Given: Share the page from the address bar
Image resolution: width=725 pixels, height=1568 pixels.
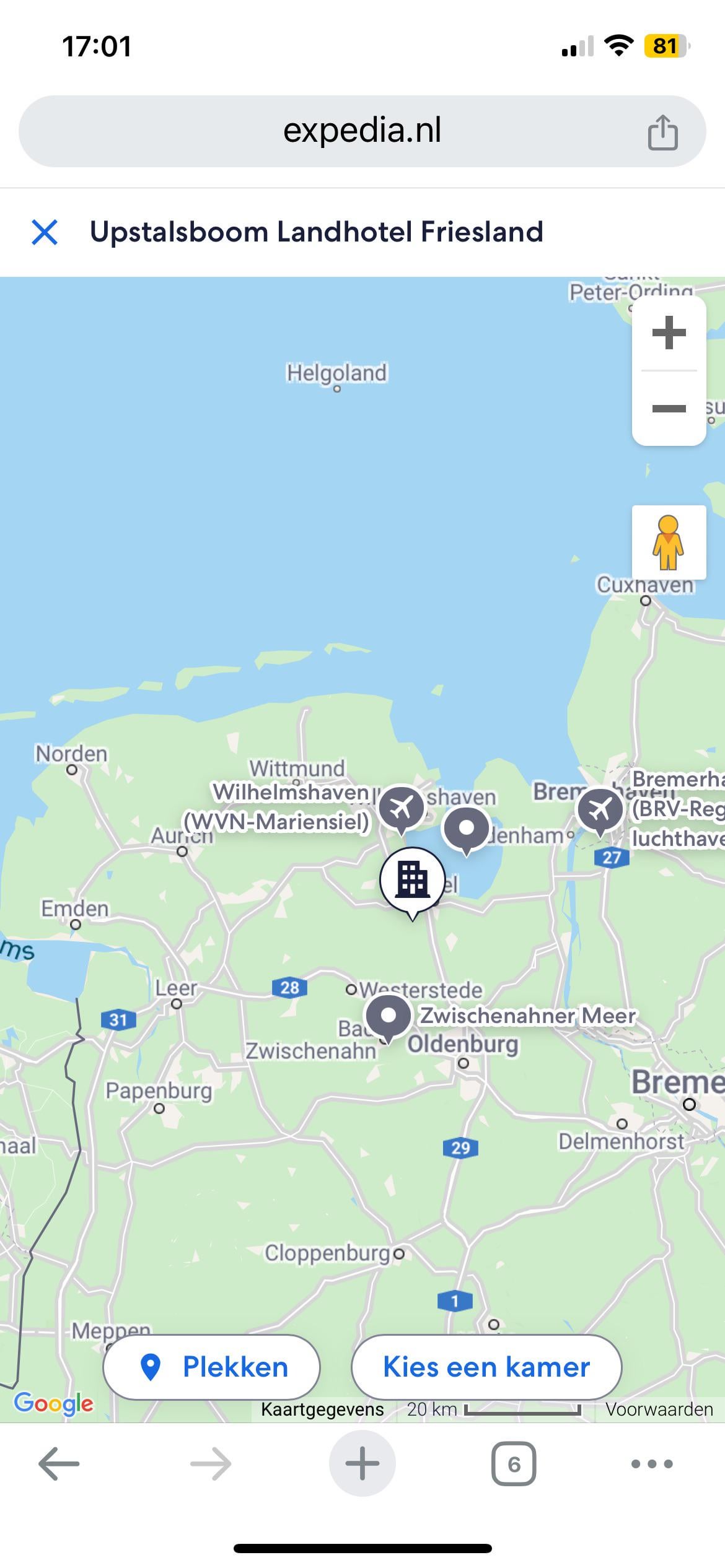Looking at the screenshot, I should point(662,132).
